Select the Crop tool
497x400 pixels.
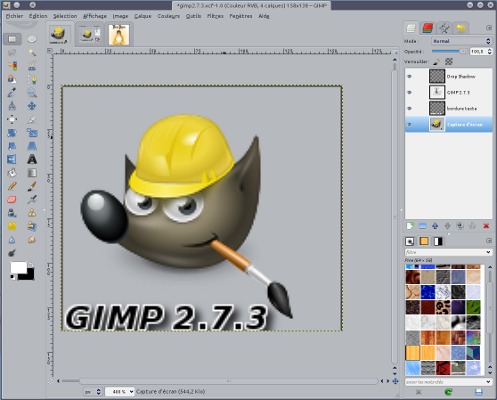click(32, 119)
